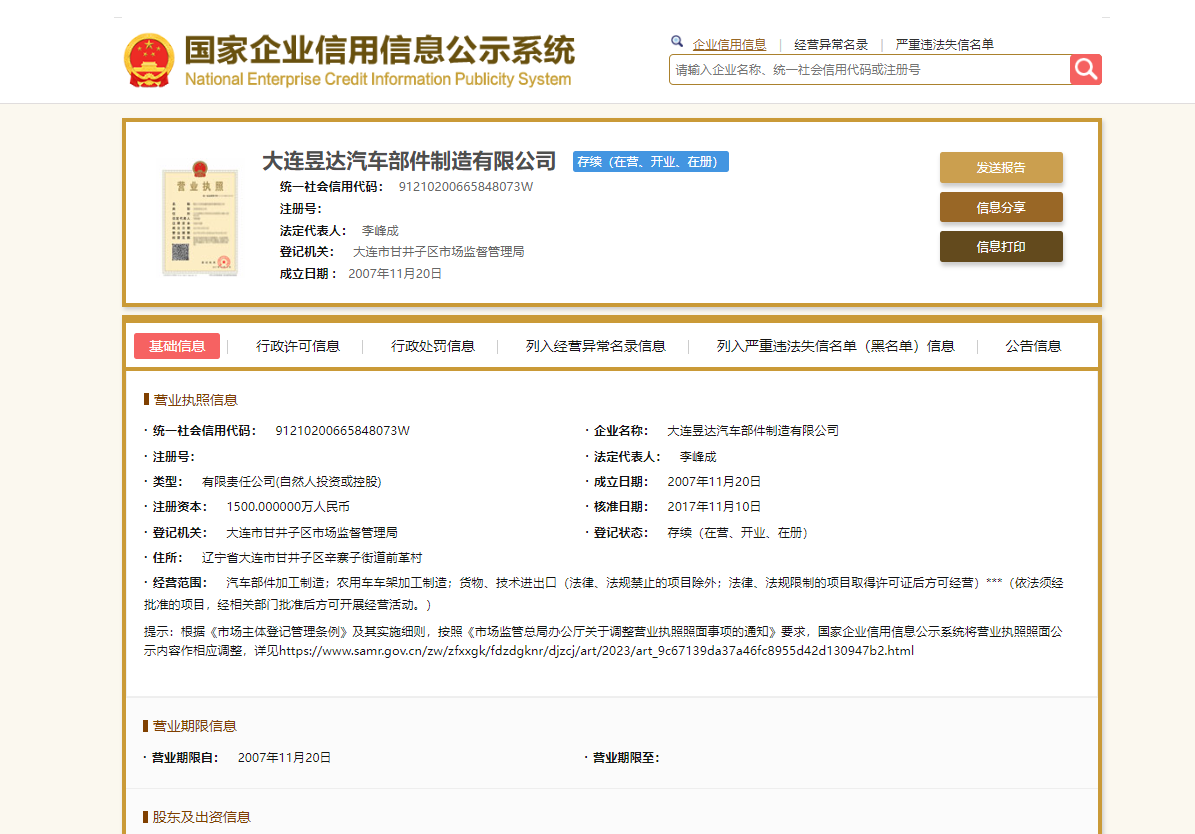
Task: Click the credit code value in the header card
Action: (466, 187)
